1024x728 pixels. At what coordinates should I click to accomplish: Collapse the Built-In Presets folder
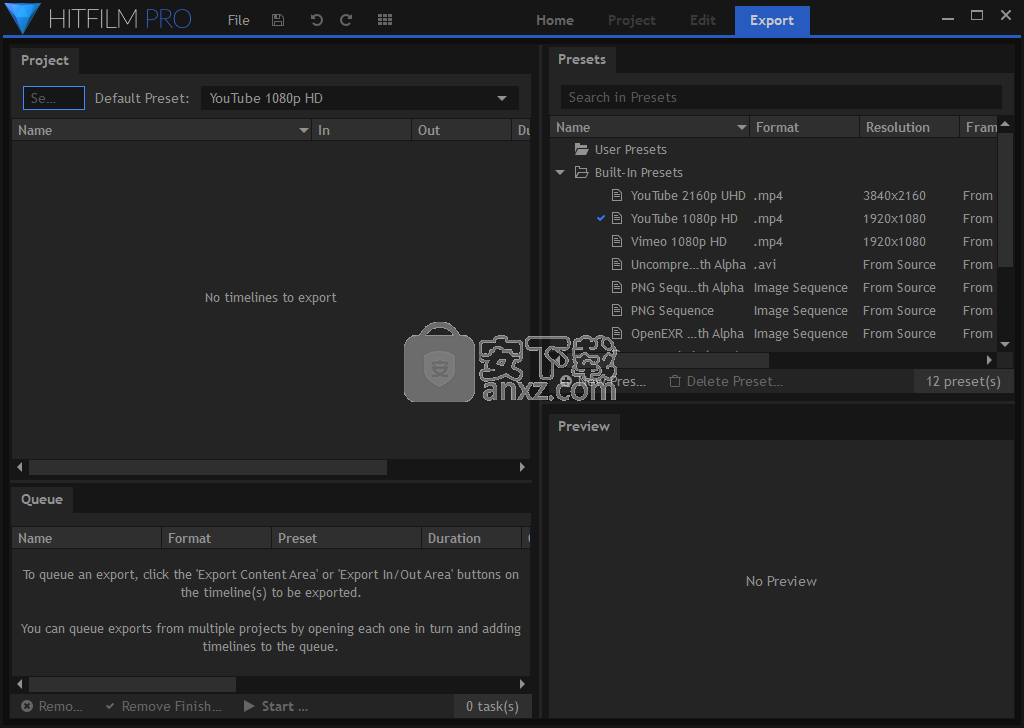coord(560,172)
